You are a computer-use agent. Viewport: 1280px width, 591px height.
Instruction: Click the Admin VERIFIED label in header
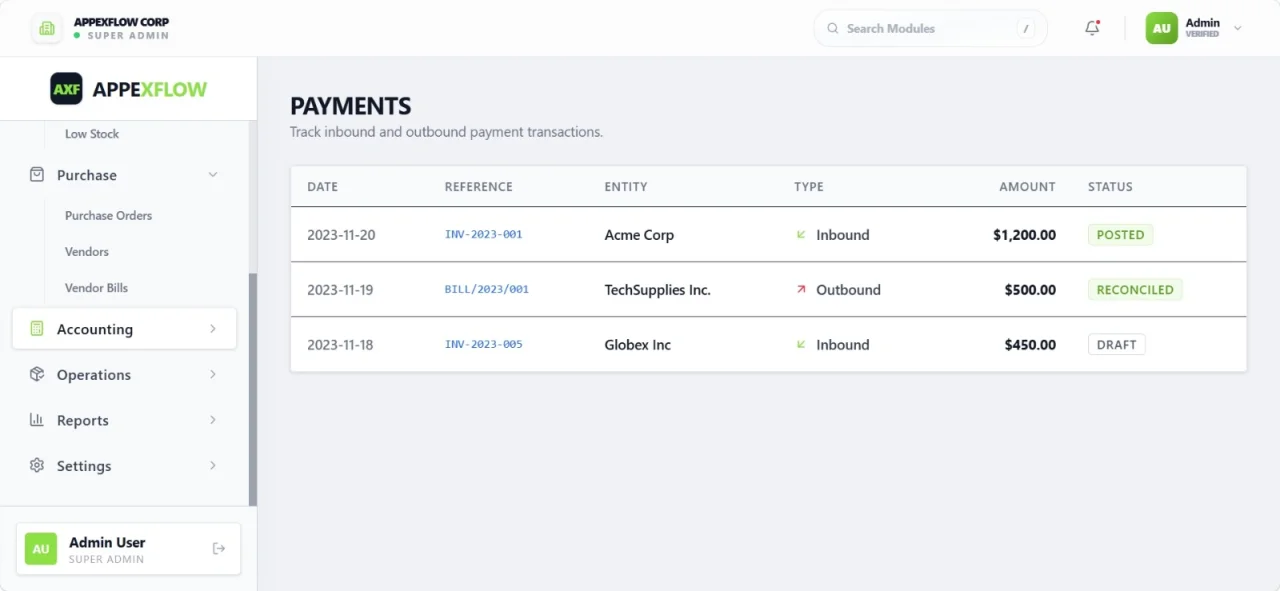coord(1202,28)
